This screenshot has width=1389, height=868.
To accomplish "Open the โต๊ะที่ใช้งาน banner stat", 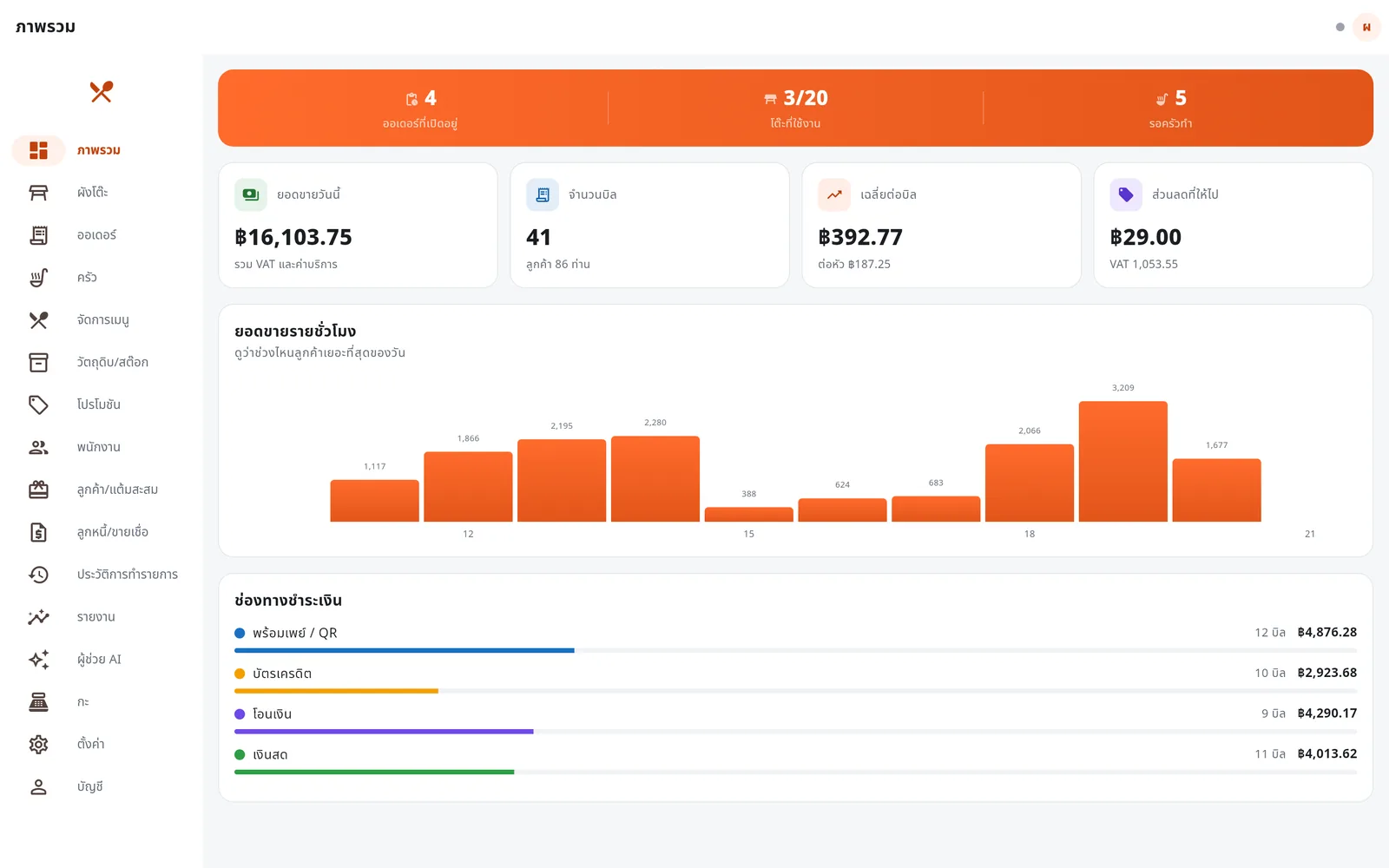I will click(x=795, y=108).
